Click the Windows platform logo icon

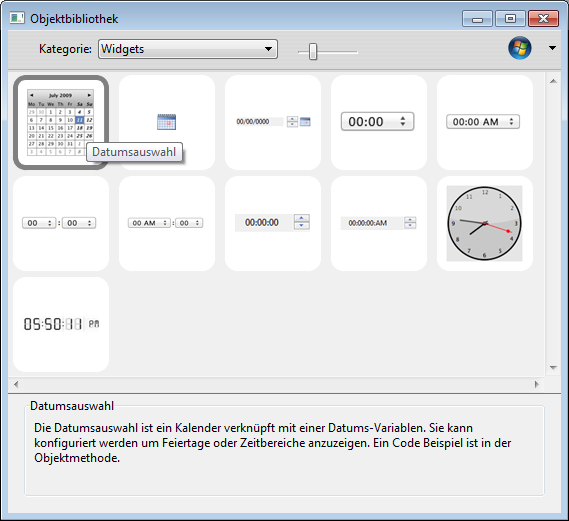[x=520, y=48]
